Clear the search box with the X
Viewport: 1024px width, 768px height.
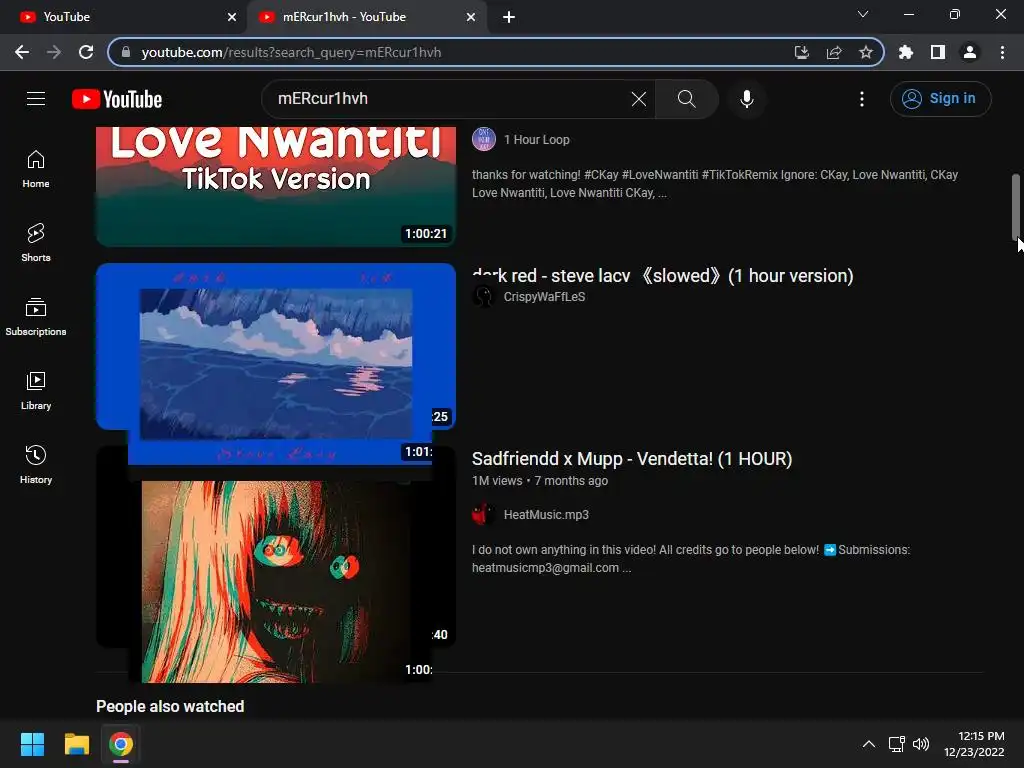coord(639,99)
